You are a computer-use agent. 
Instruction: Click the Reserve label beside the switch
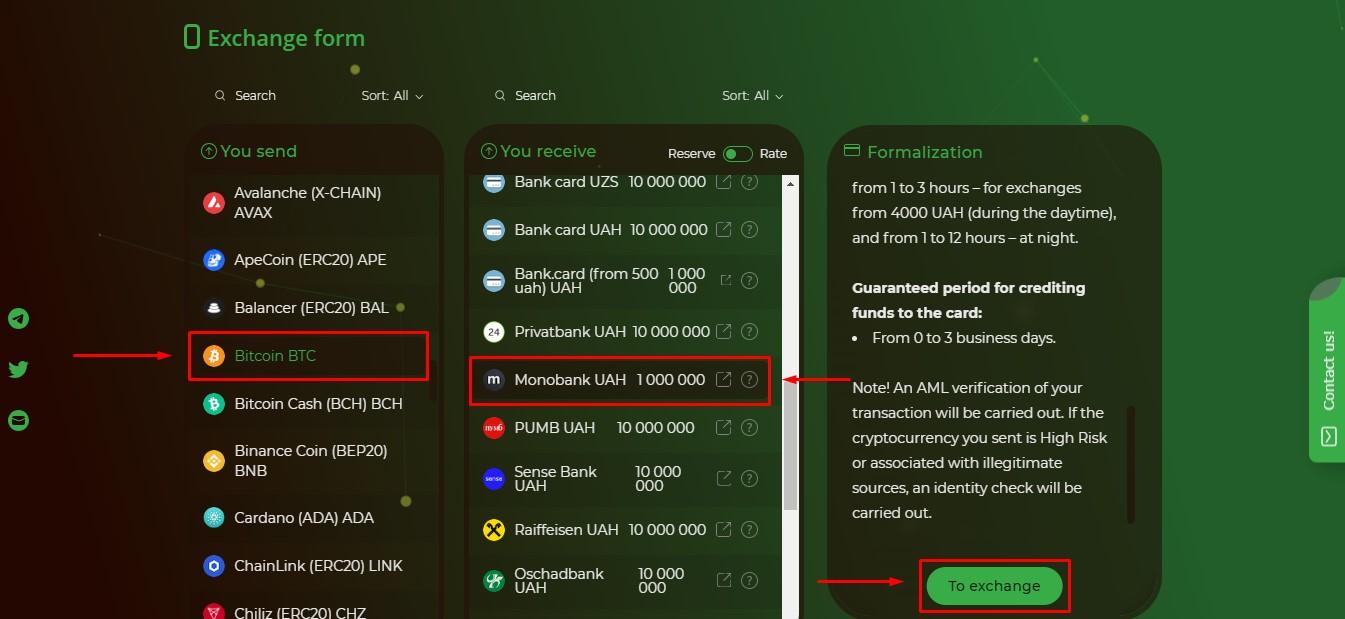692,154
